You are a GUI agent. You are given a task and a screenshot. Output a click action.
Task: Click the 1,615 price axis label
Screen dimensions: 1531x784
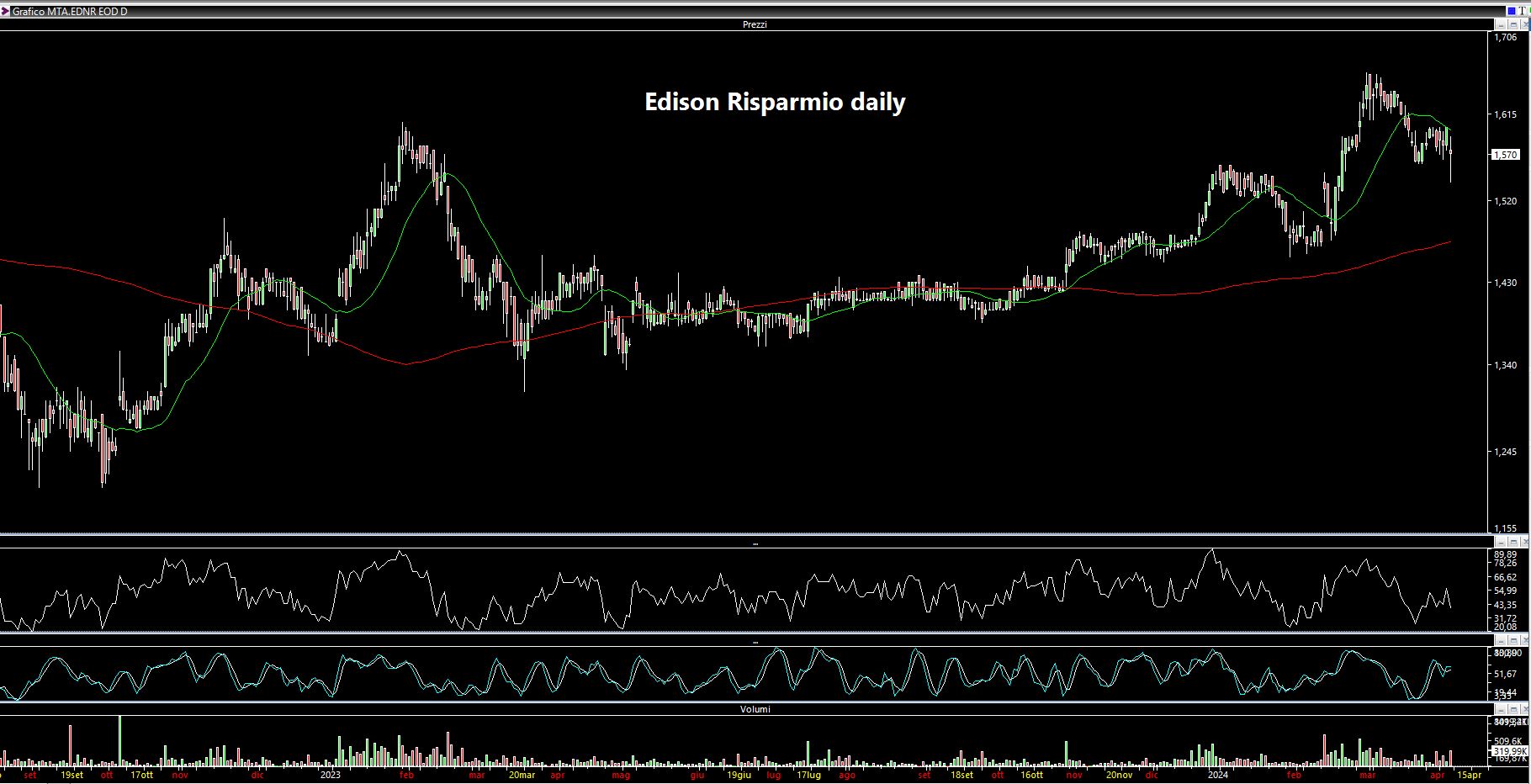tap(1506, 114)
